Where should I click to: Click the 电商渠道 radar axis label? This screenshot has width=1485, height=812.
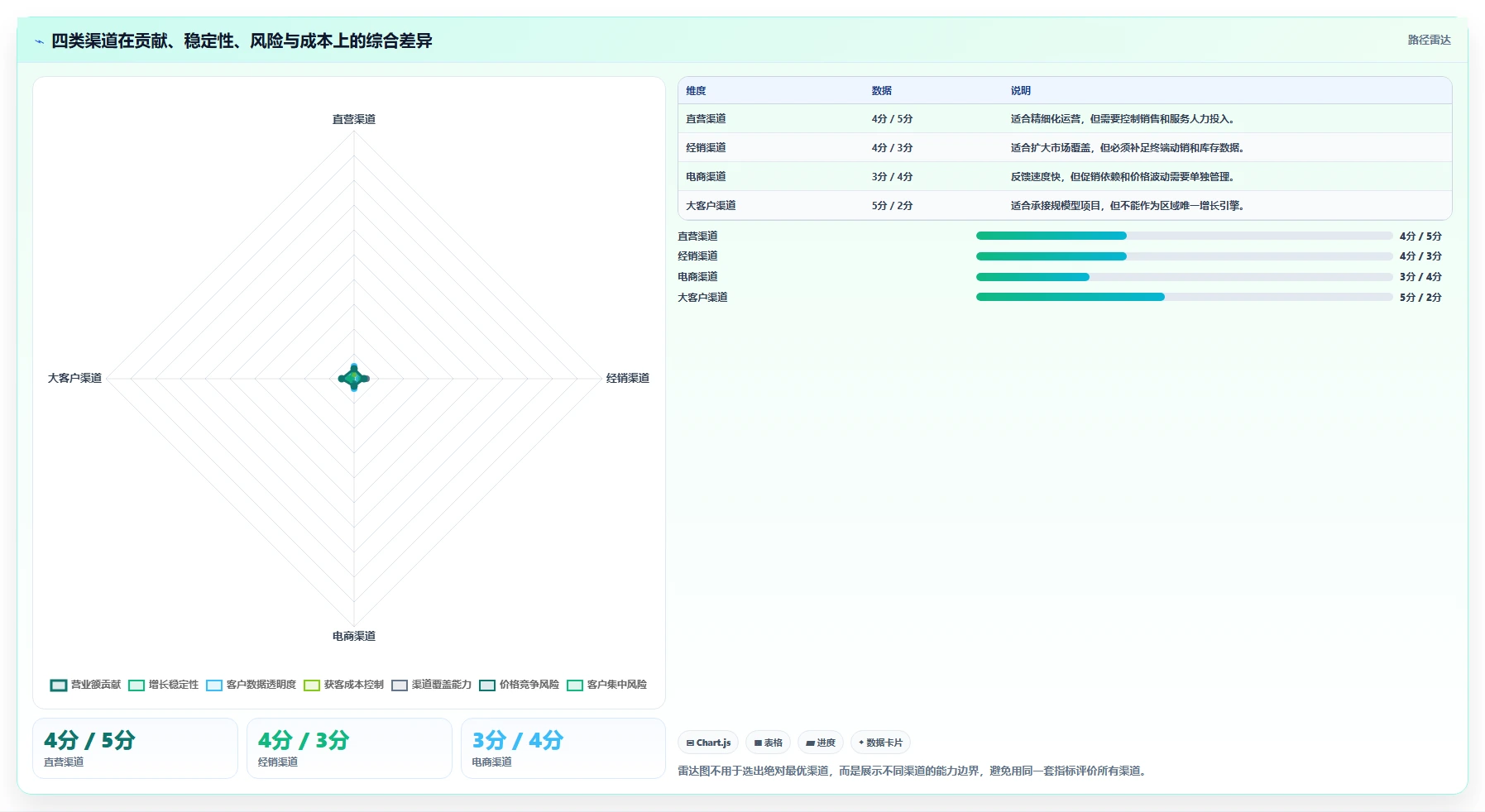pos(354,636)
